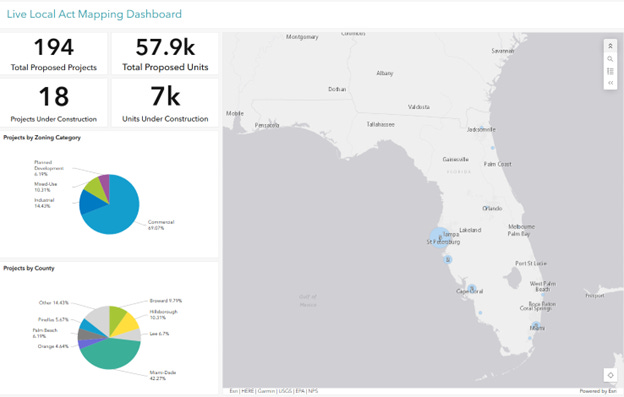
Task: Select the large Tampa cluster marker
Action: tap(440, 237)
